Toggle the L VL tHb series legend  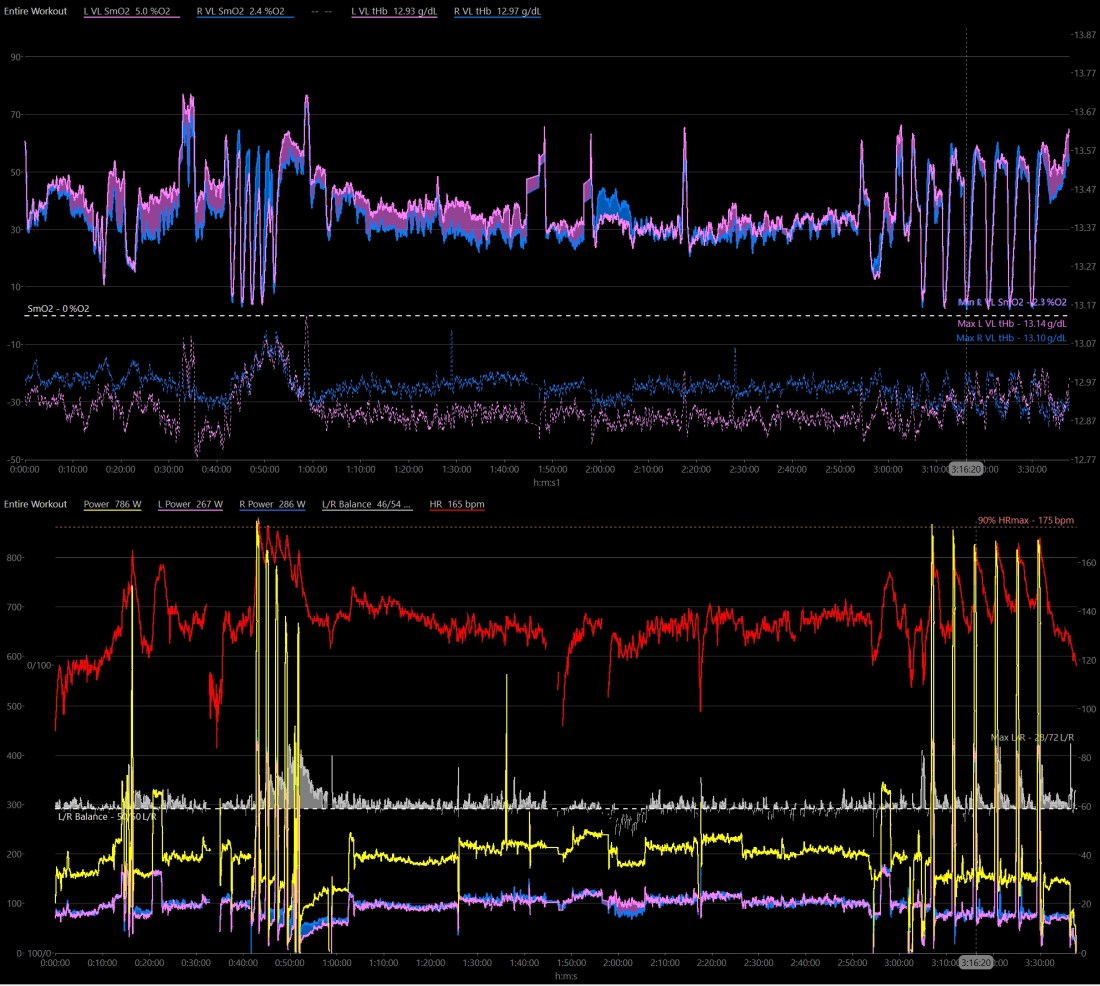point(394,11)
